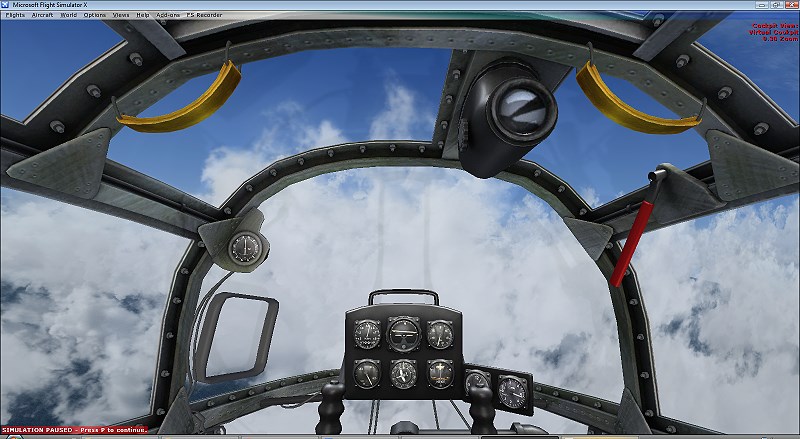Viewport: 800px width, 439px height.
Task: Click the left control yoke grip
Action: pos(331,407)
